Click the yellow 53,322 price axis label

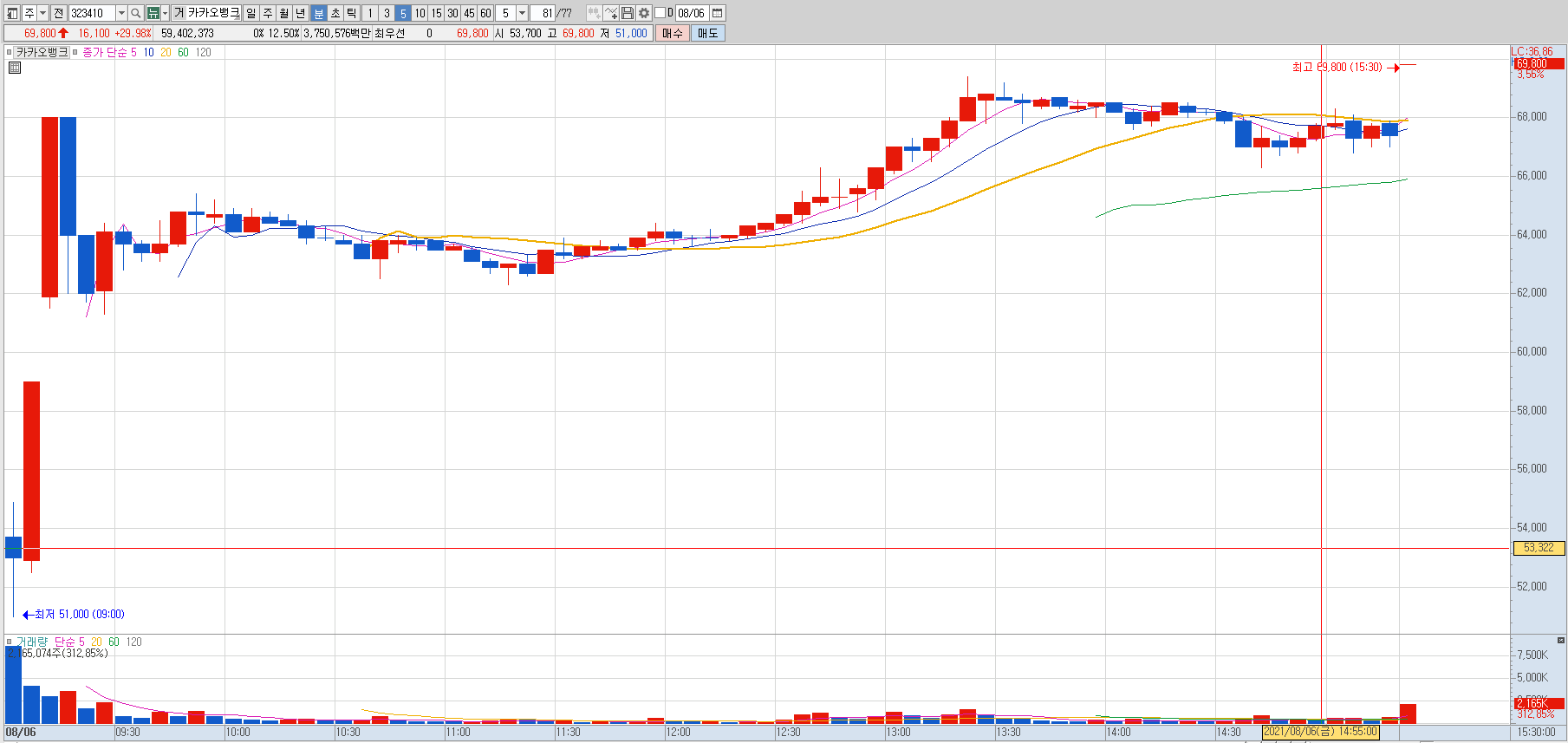tap(1539, 548)
